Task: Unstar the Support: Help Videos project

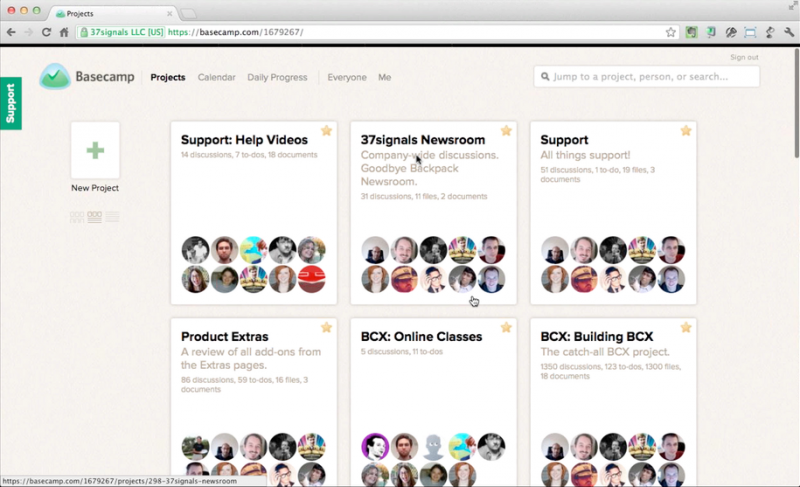Action: point(326,131)
